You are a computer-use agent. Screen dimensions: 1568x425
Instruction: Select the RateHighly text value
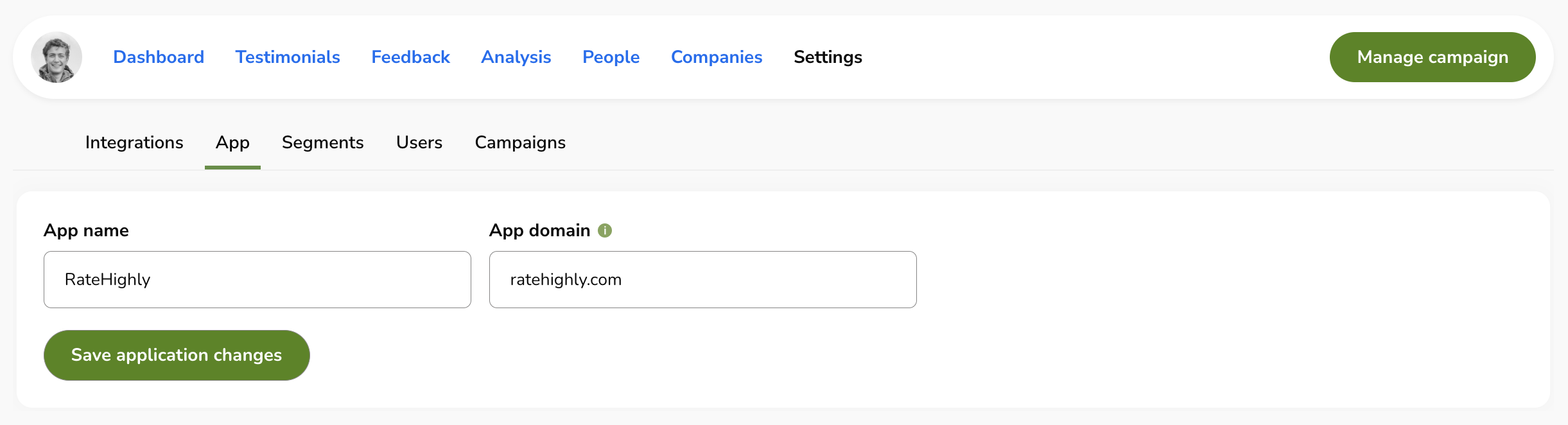point(107,279)
